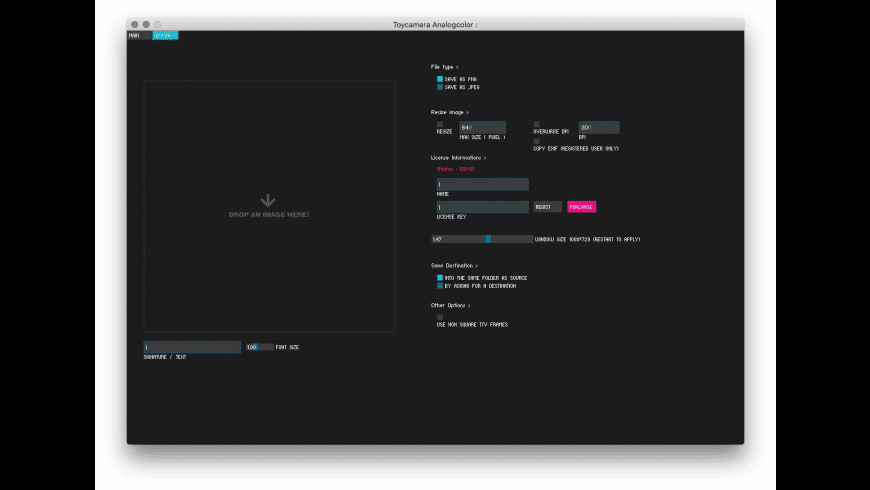Toggle the Resize checkbox
The image size is (870, 490).
440,124
